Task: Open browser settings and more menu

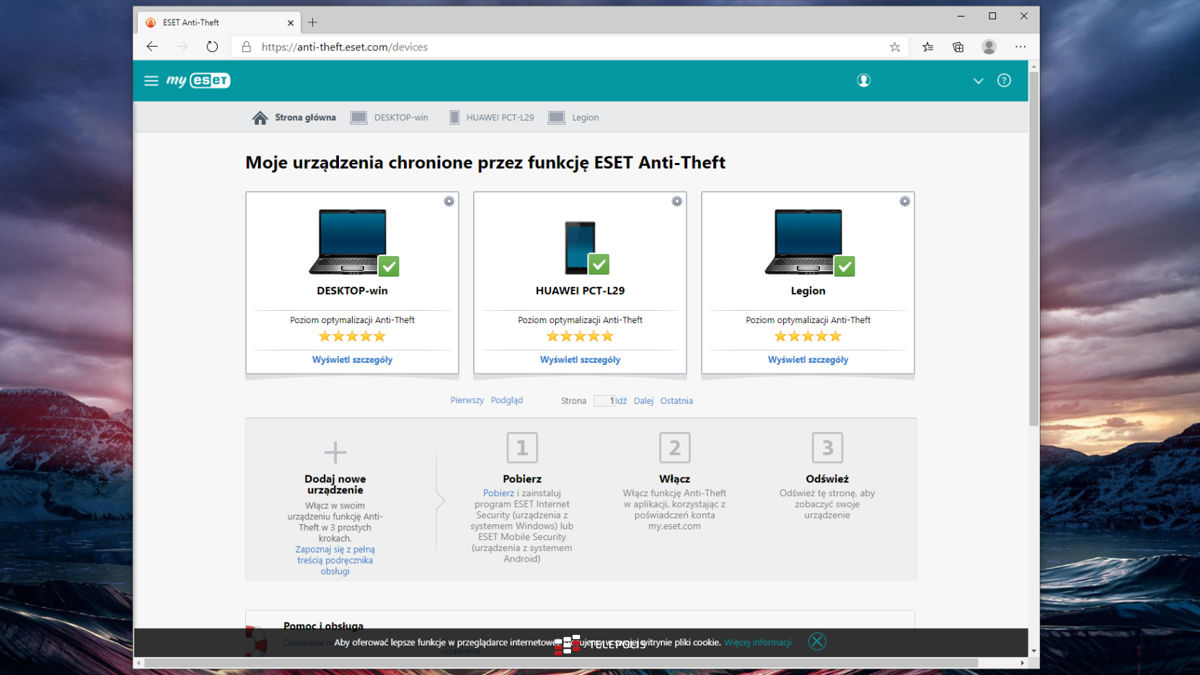Action: pos(1020,47)
